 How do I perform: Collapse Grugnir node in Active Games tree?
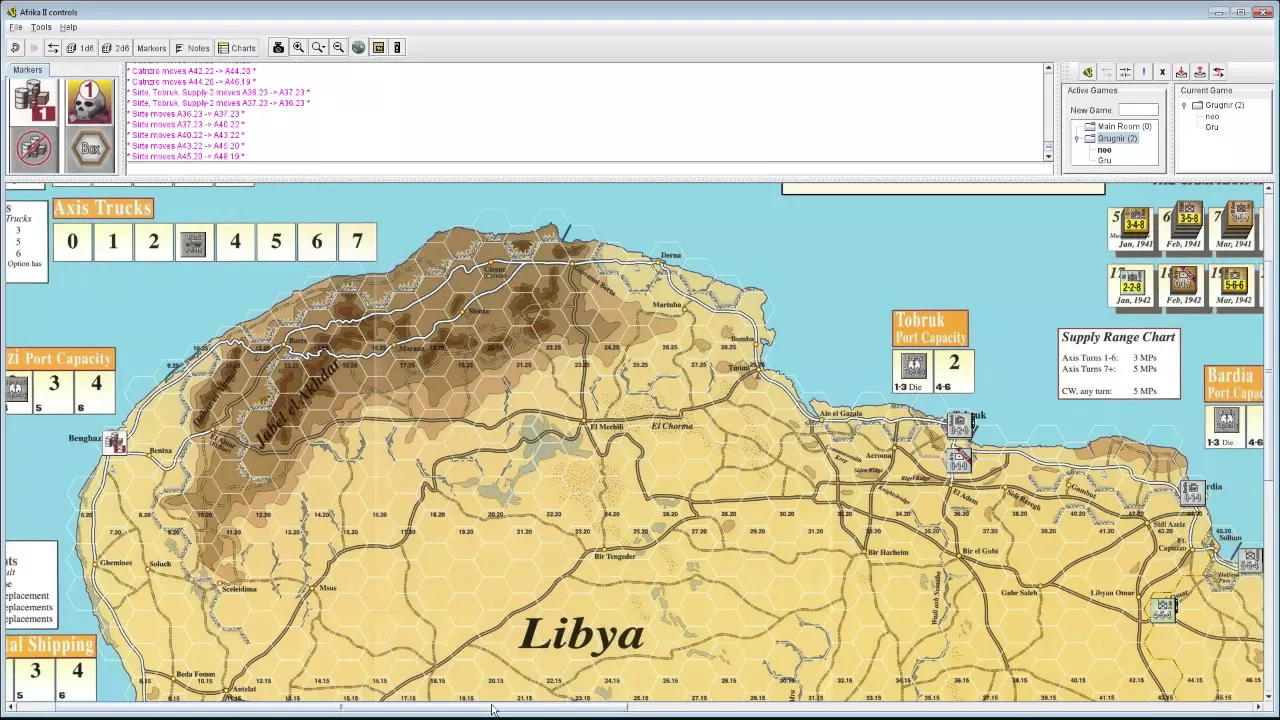1077,138
